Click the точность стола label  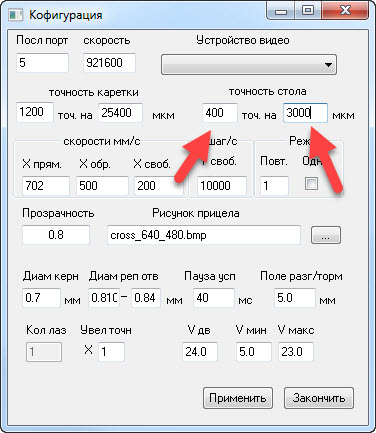click(267, 91)
